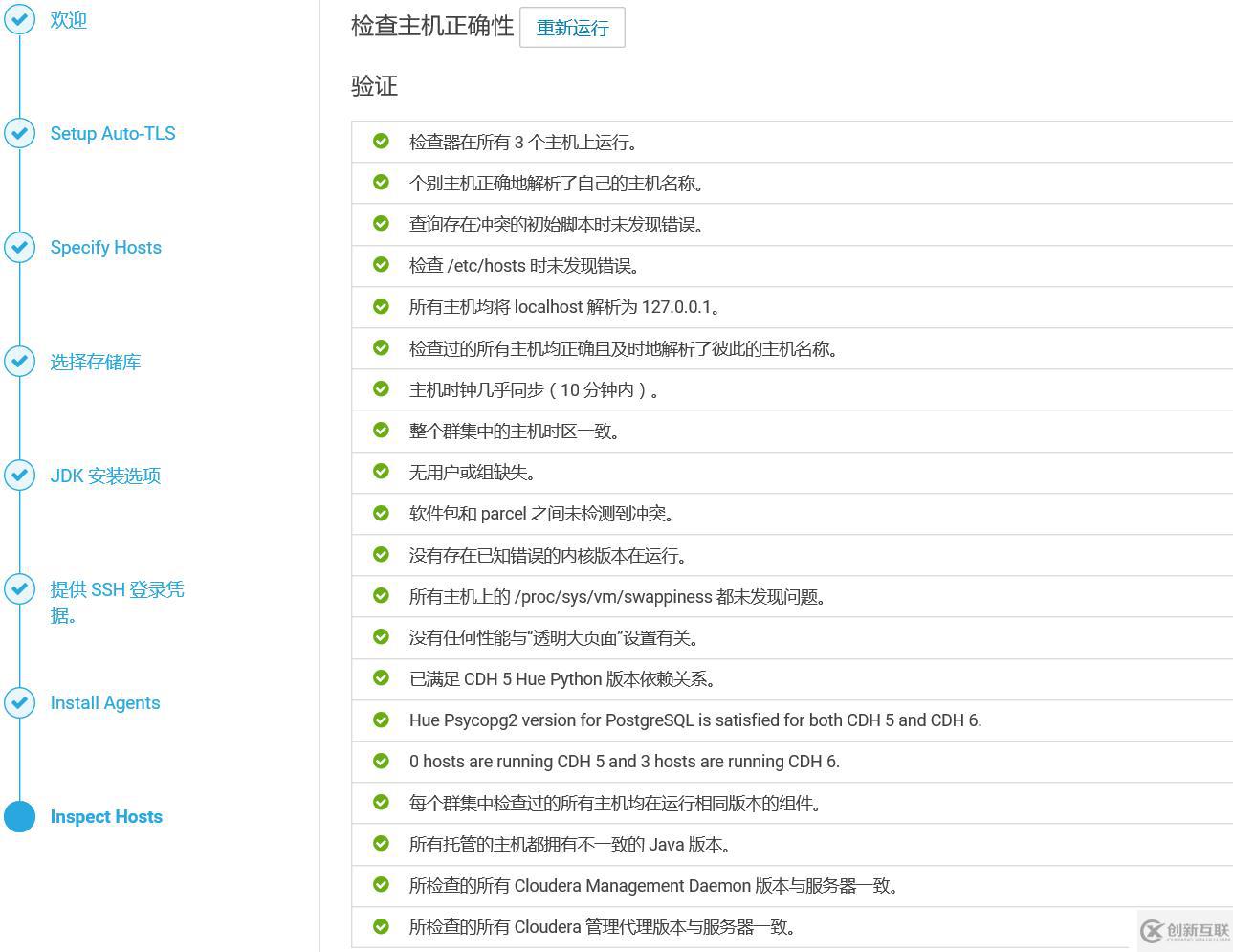1233x952 pixels.
Task: Select text about Cloudera Management Daemon 版本
Action: tap(653, 886)
